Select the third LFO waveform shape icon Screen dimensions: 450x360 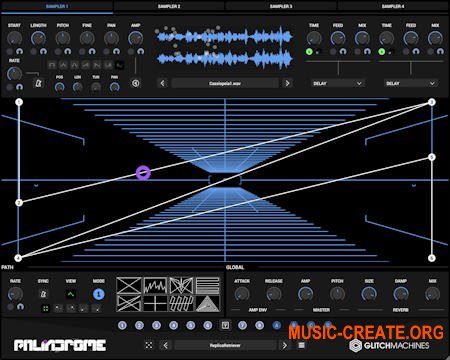pyautogui.click(x=74, y=65)
